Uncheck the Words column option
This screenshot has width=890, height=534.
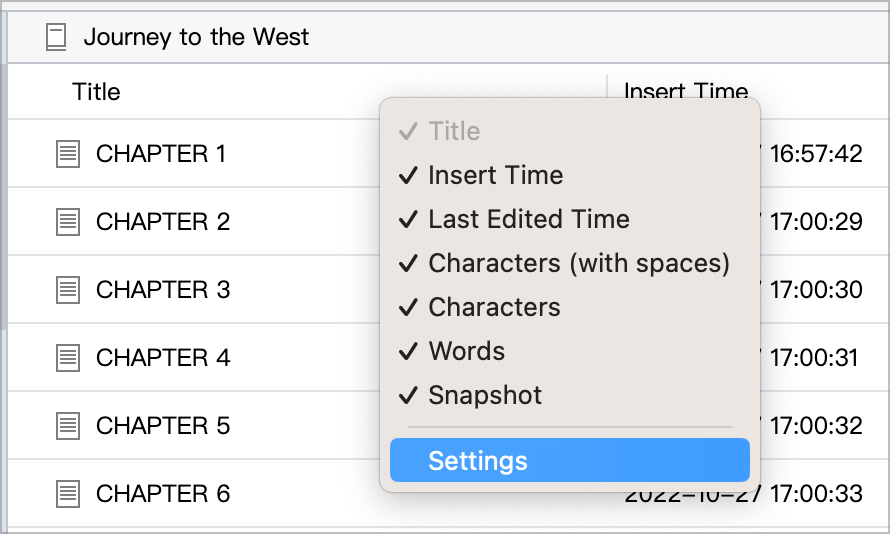tap(570, 351)
